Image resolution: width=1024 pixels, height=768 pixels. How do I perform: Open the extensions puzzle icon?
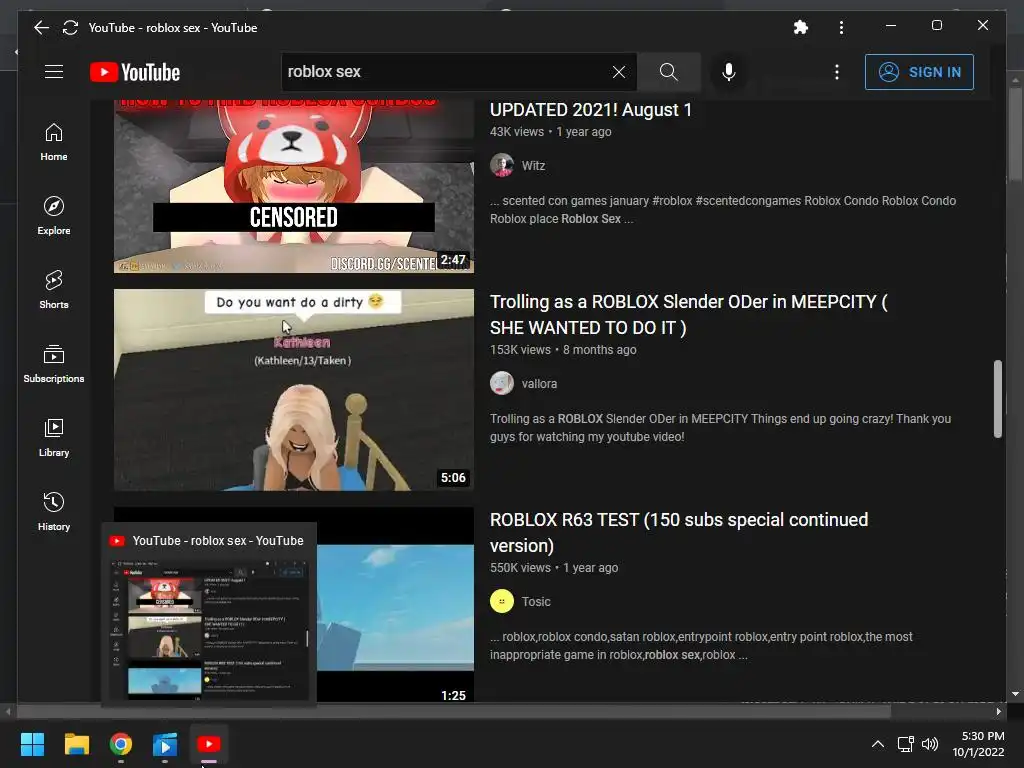[800, 27]
